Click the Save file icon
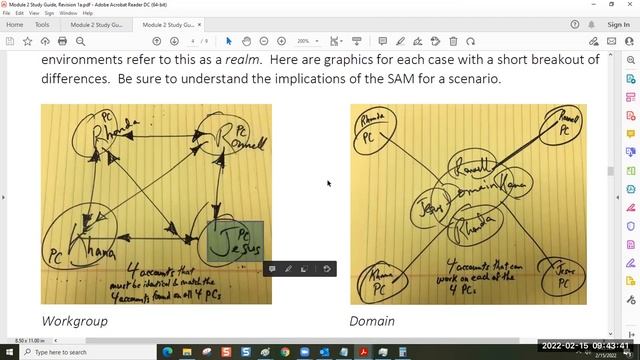The width and height of the screenshot is (640, 360). pos(10,41)
